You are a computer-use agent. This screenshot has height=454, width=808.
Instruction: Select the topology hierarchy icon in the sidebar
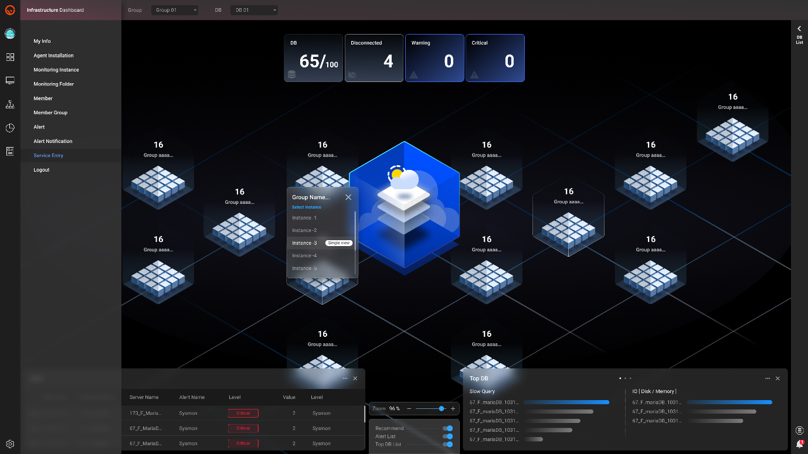[10, 104]
